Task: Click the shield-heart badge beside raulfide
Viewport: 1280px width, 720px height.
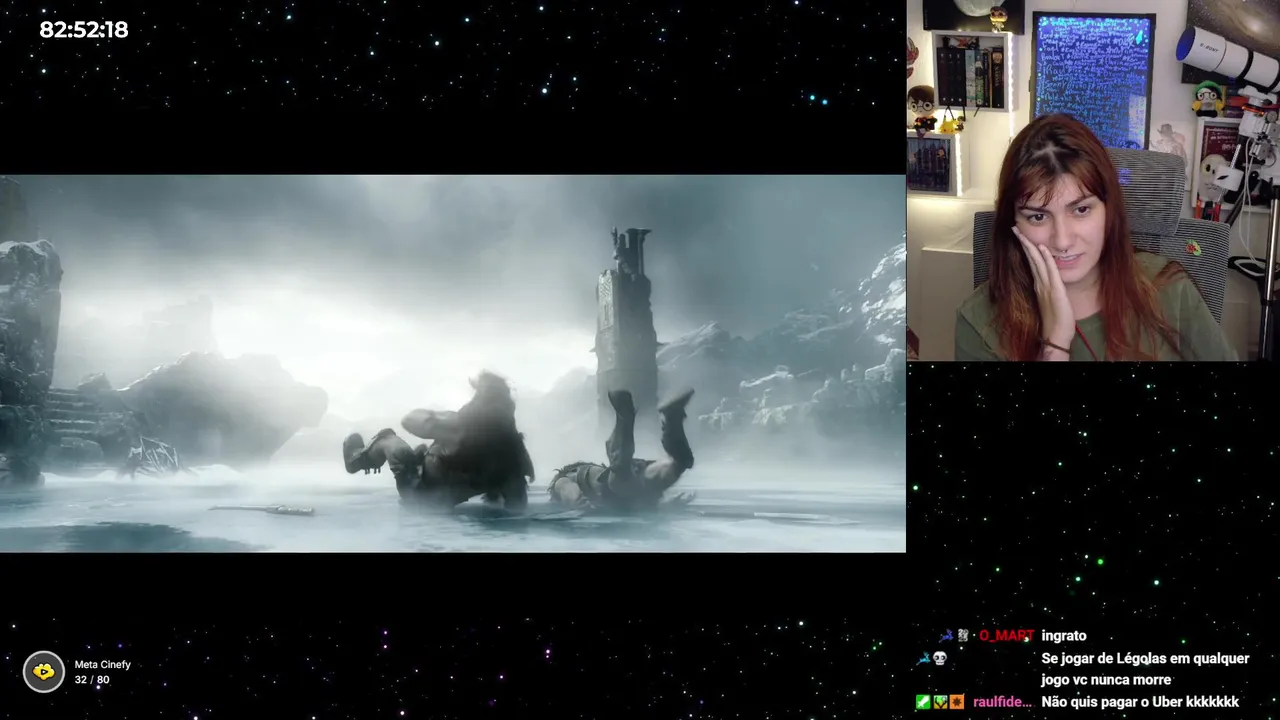Action: click(x=940, y=702)
